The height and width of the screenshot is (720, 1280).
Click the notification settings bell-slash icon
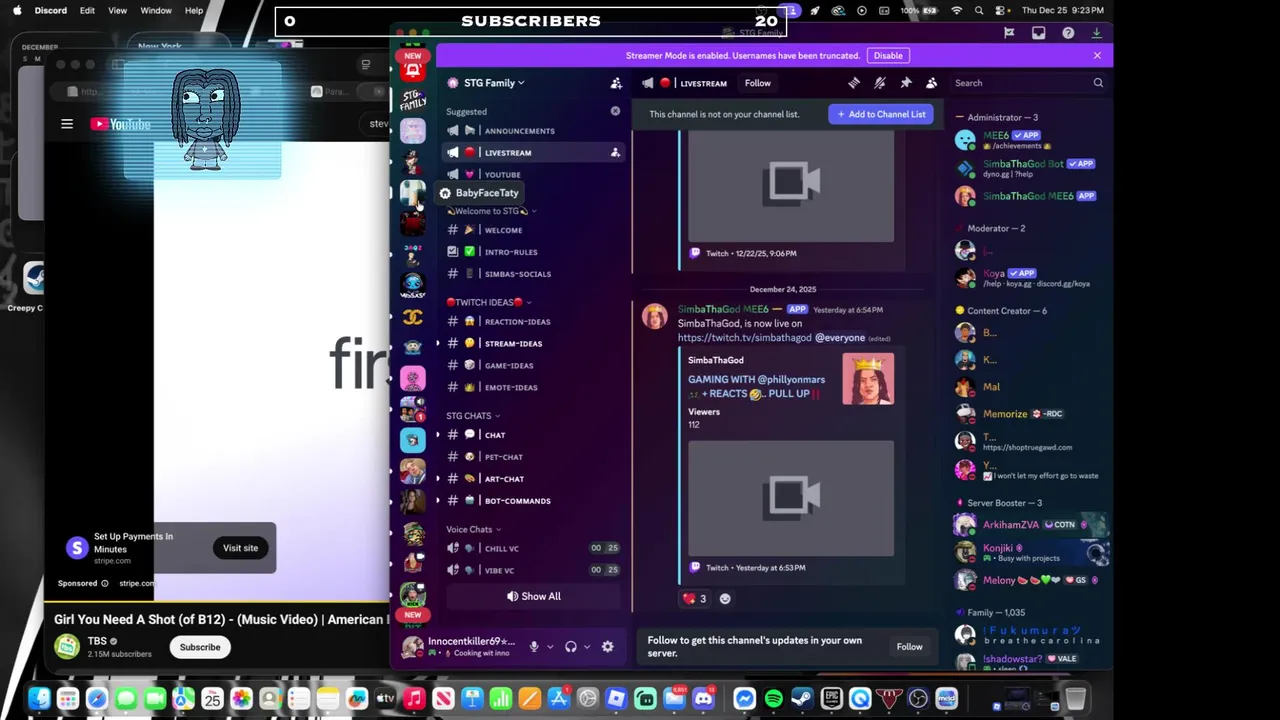pyautogui.click(x=880, y=83)
